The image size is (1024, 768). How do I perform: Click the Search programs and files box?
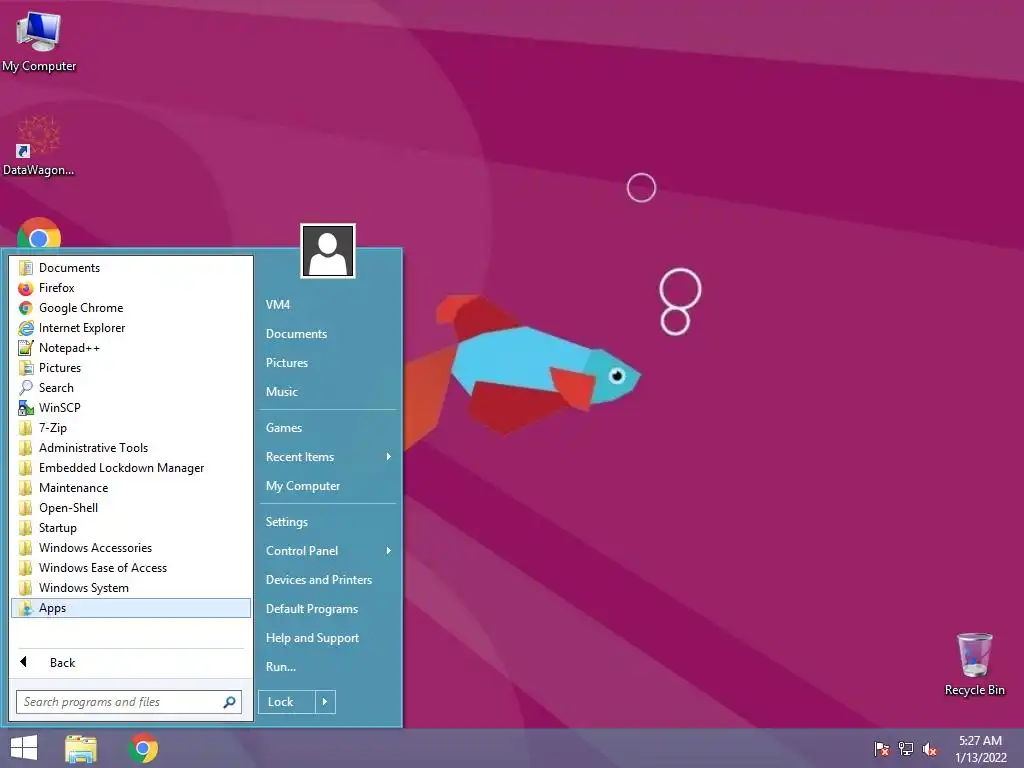(x=129, y=702)
